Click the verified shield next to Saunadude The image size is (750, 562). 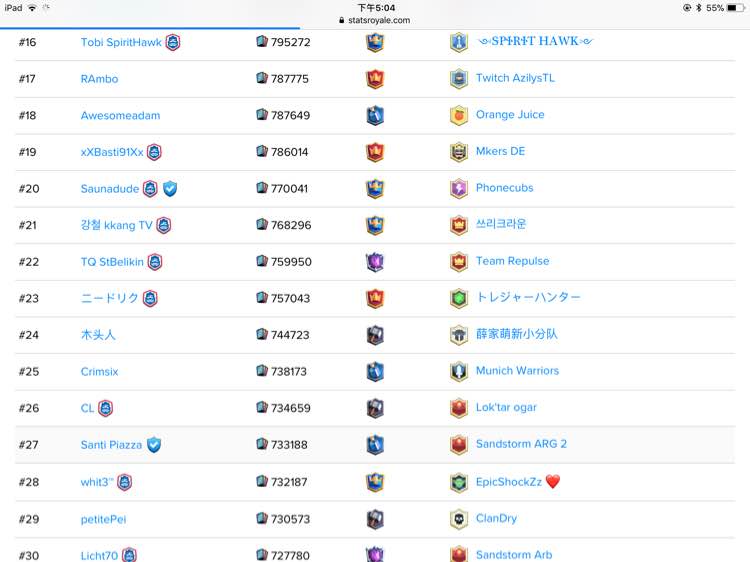(x=170, y=189)
